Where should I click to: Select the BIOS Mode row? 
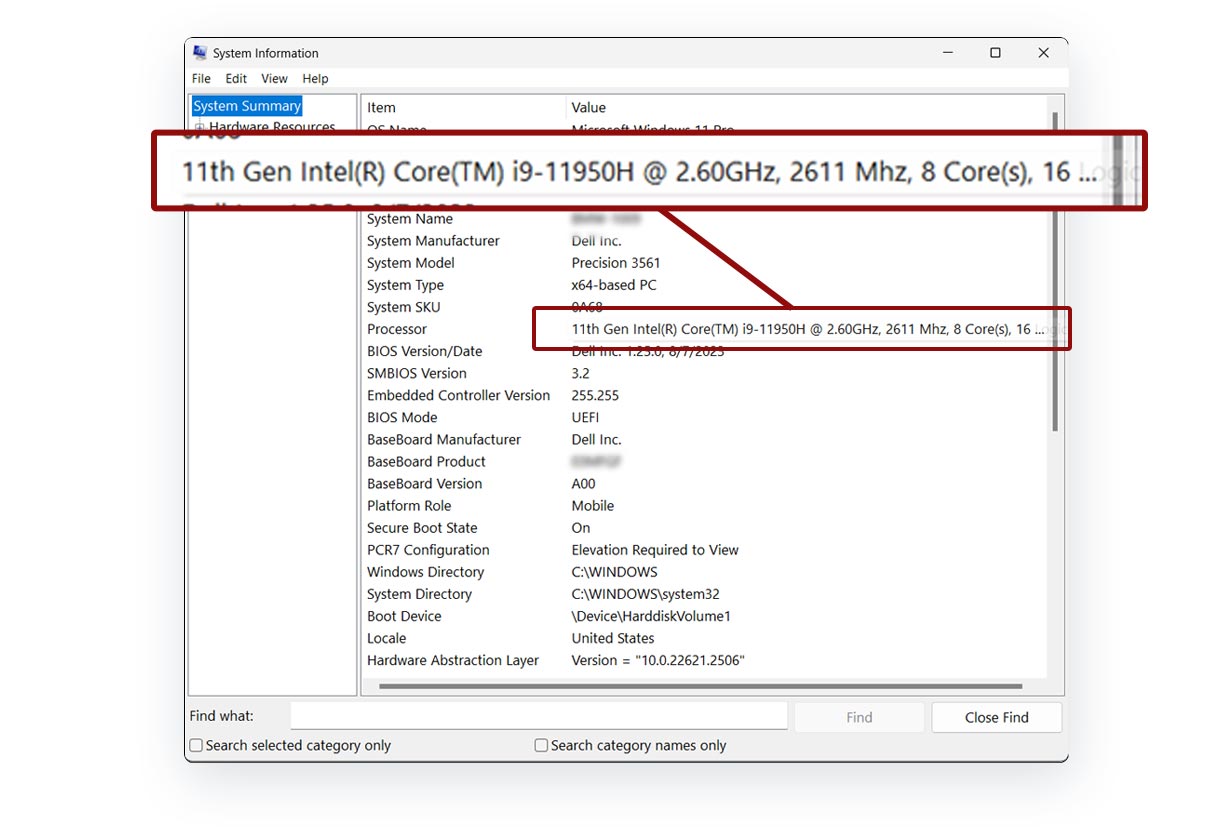click(x=704, y=417)
